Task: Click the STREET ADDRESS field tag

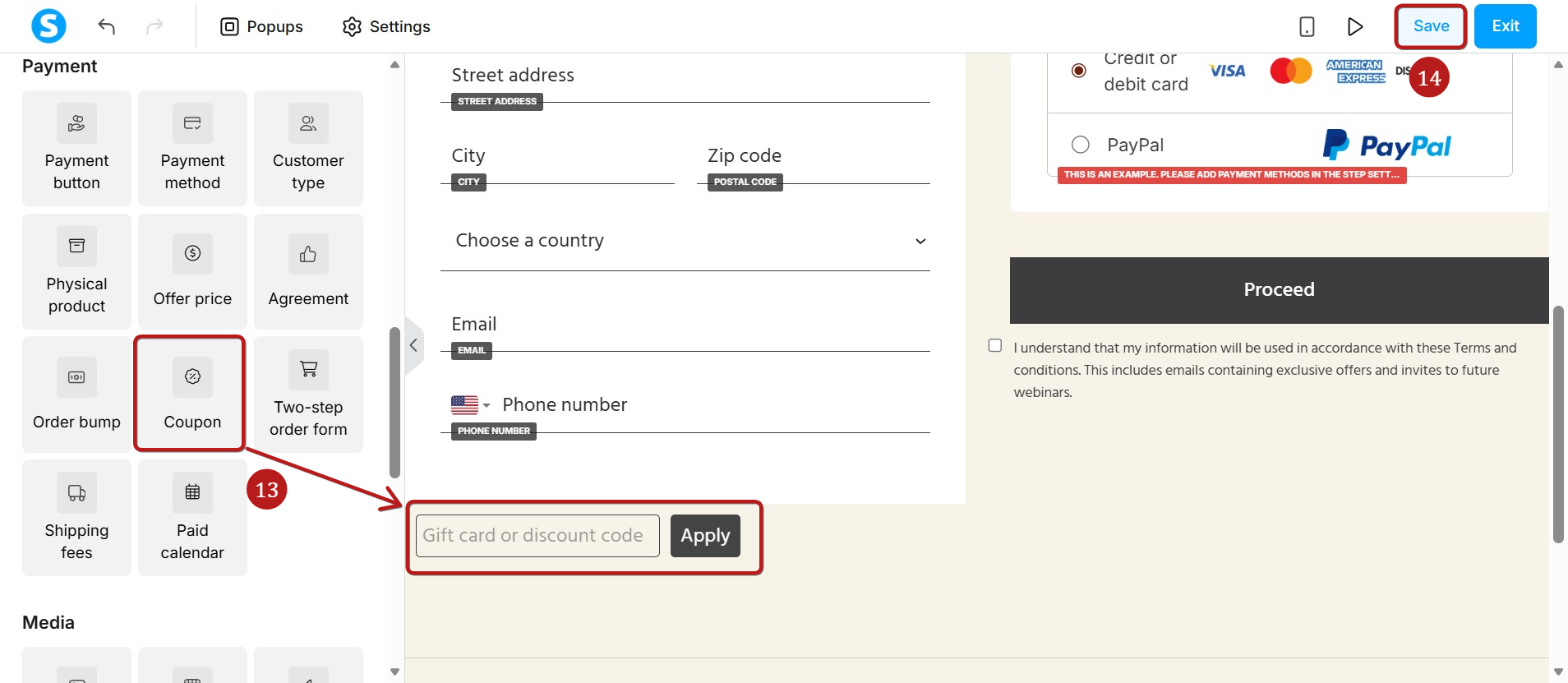Action: point(497,102)
